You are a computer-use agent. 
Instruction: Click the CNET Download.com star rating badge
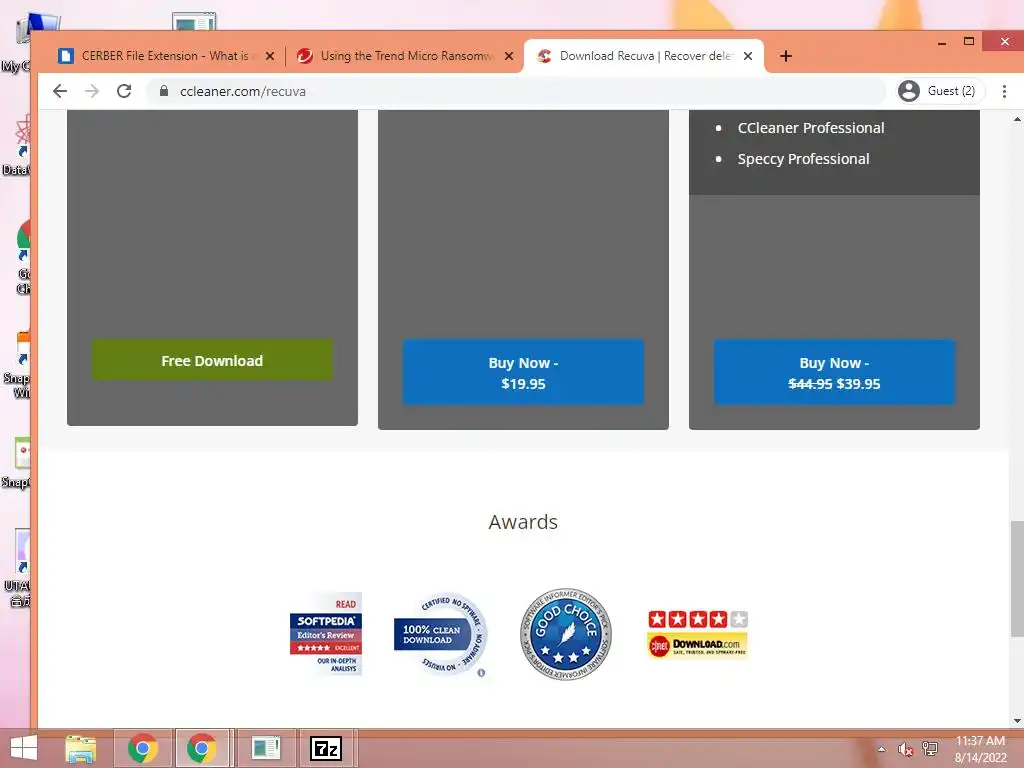pyautogui.click(x=697, y=635)
